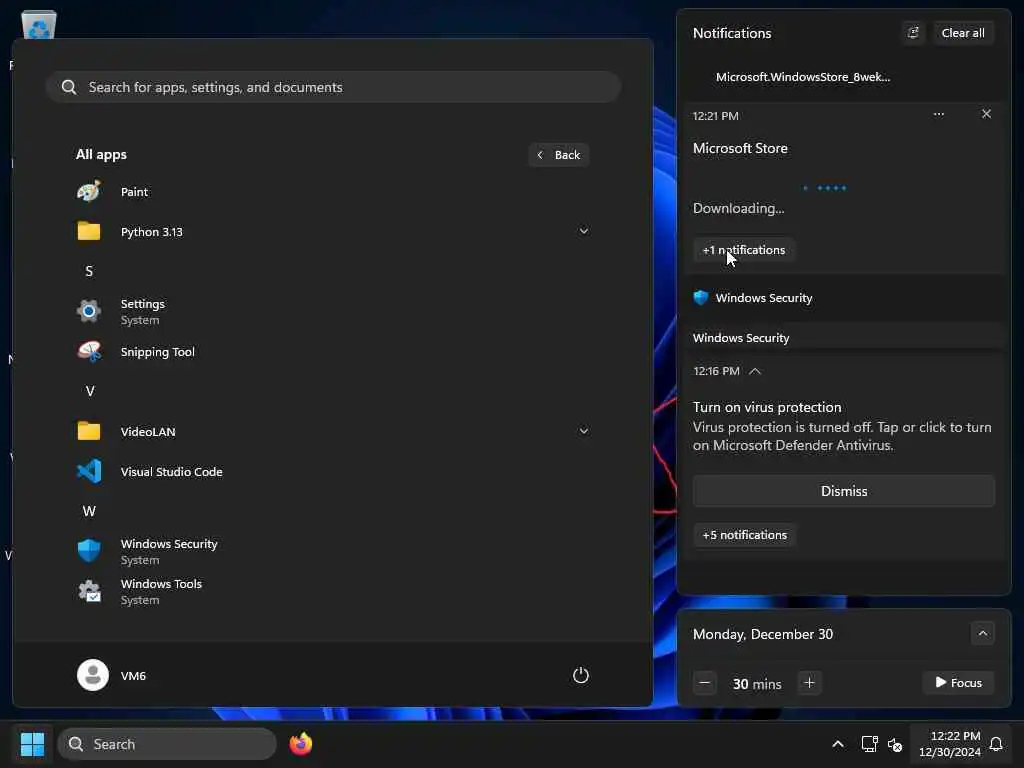
Task: Click the Turn on virus protection message
Action: click(842, 426)
